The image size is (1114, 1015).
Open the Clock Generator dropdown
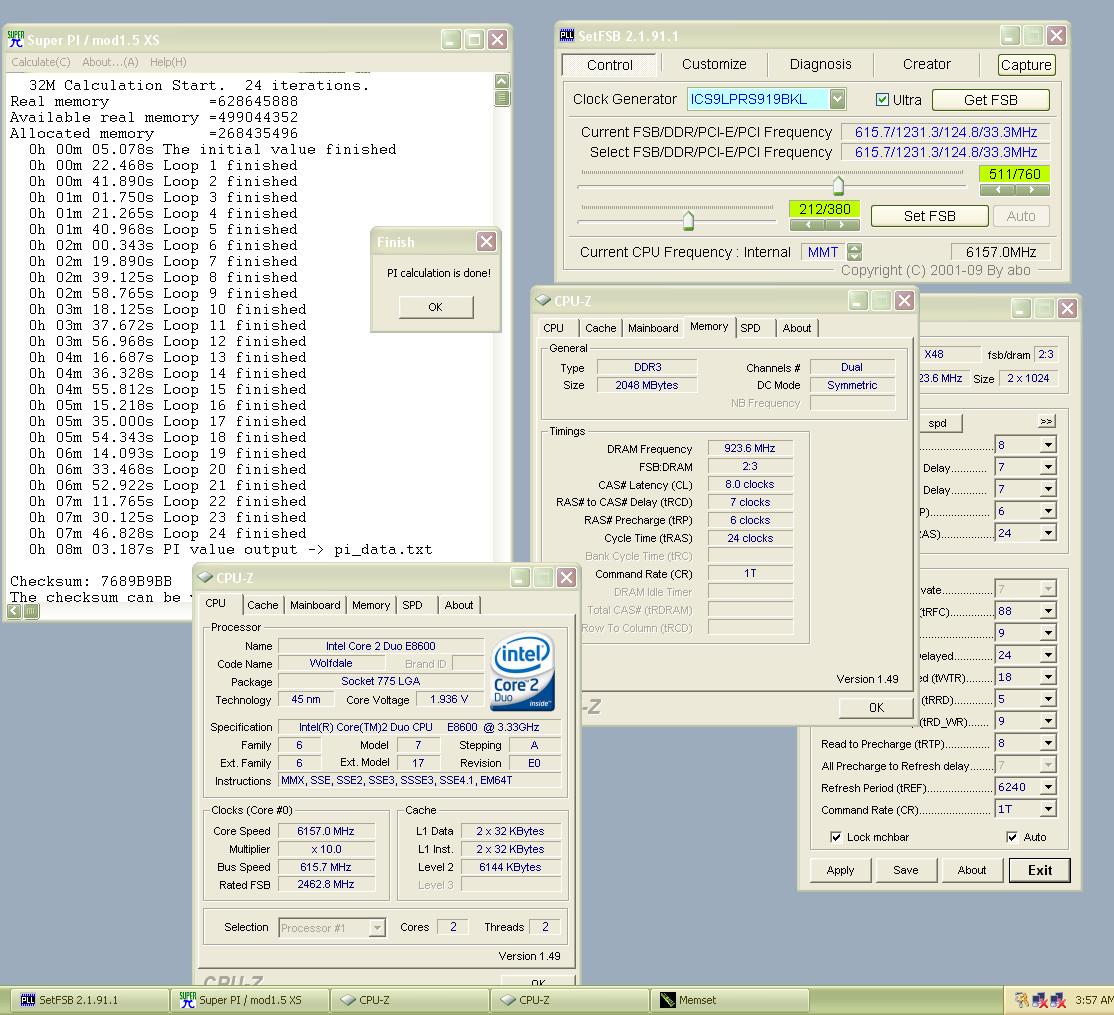pos(838,99)
